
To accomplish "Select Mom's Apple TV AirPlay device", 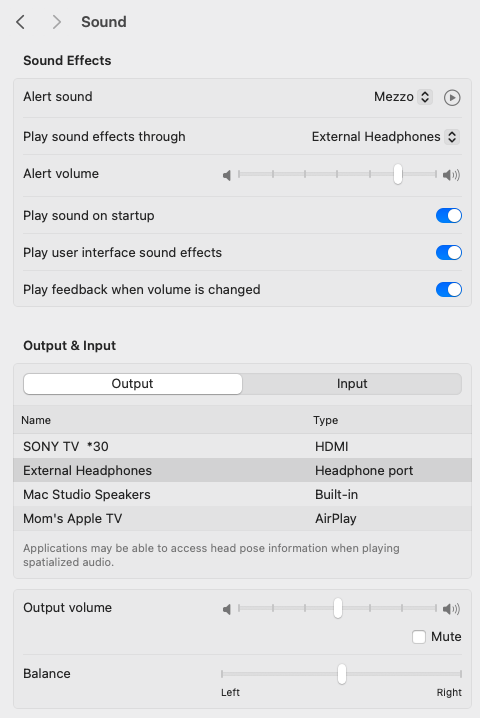I will (x=242, y=519).
